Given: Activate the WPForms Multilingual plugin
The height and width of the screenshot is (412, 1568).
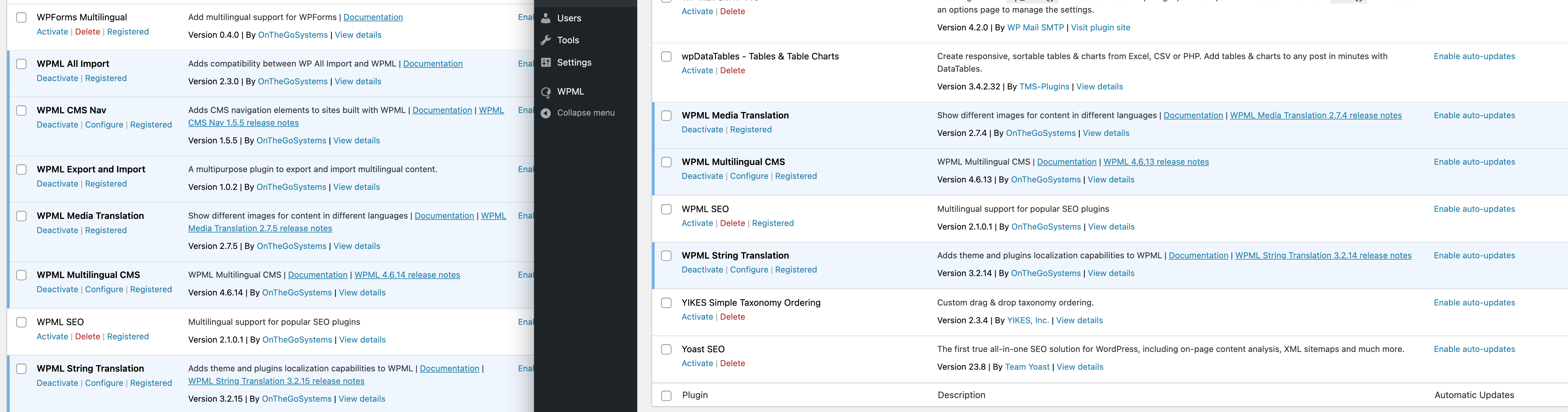Looking at the screenshot, I should (x=52, y=32).
